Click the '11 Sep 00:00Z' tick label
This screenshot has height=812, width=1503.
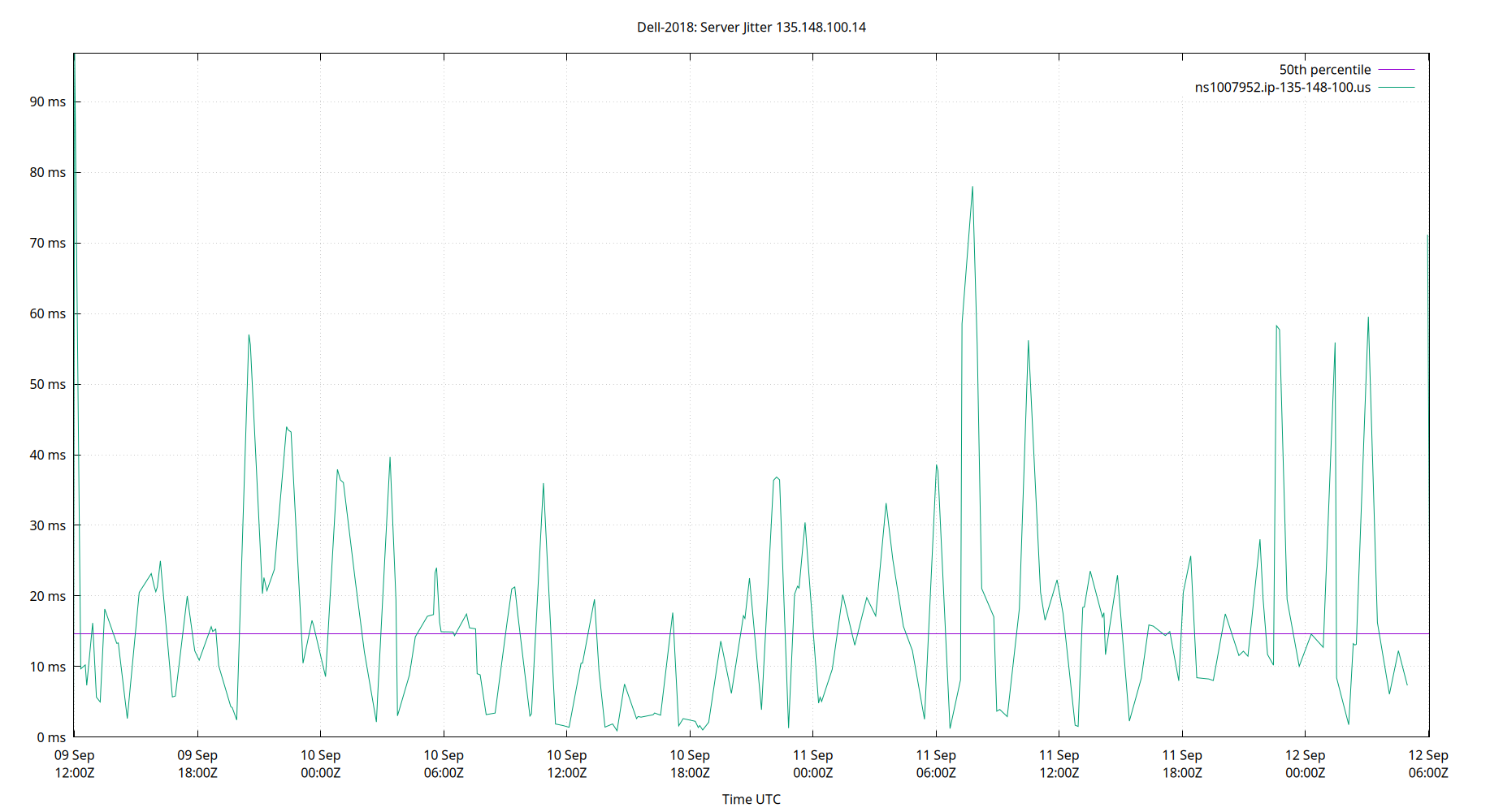coord(813,763)
